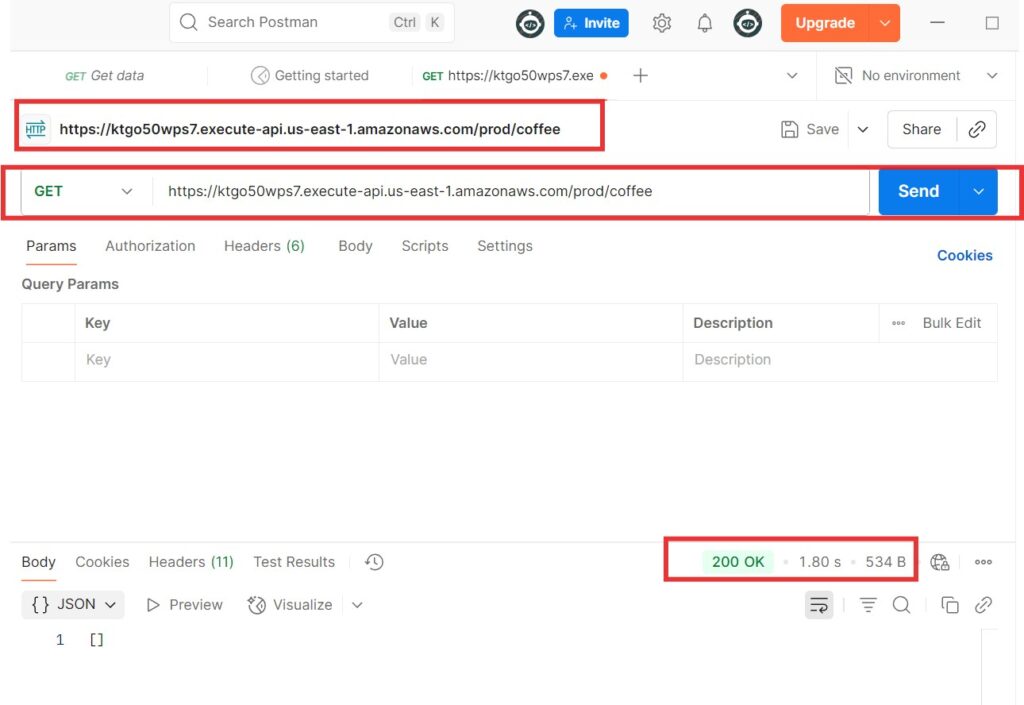
Task: Click the query param Key field
Action: [x=227, y=360]
